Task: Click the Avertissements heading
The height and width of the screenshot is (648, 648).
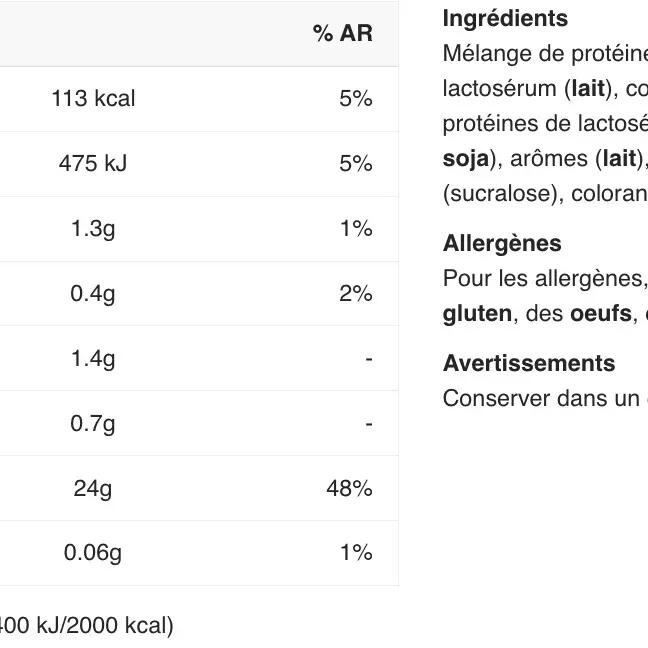Action: click(529, 364)
